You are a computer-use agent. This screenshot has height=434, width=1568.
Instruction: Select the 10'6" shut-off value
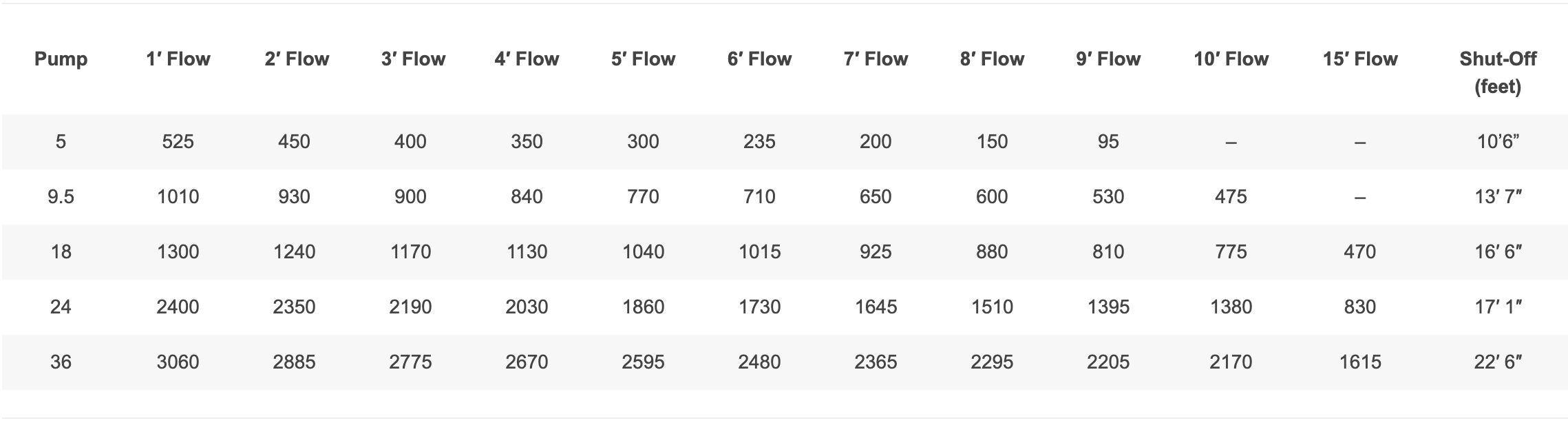(1497, 142)
